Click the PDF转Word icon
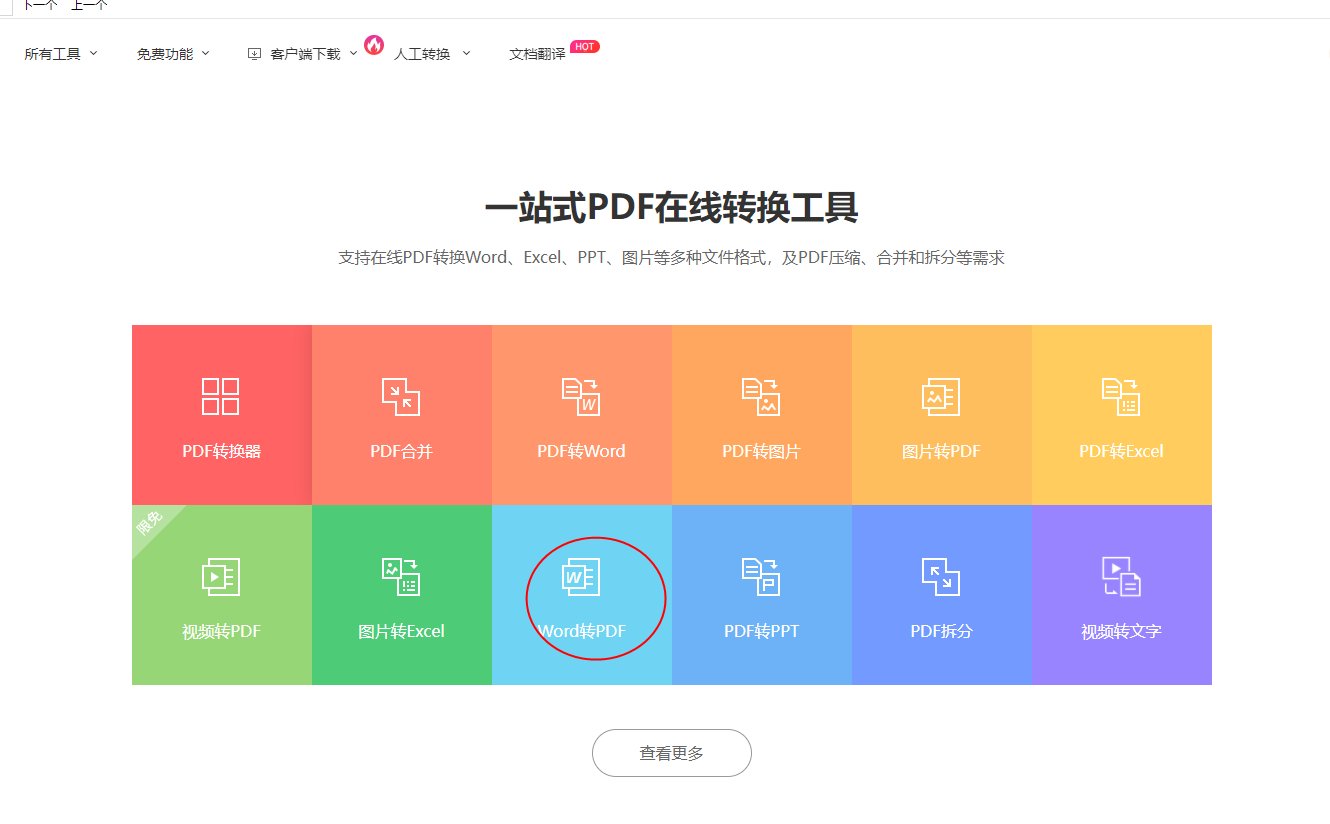1330x824 pixels. click(581, 396)
